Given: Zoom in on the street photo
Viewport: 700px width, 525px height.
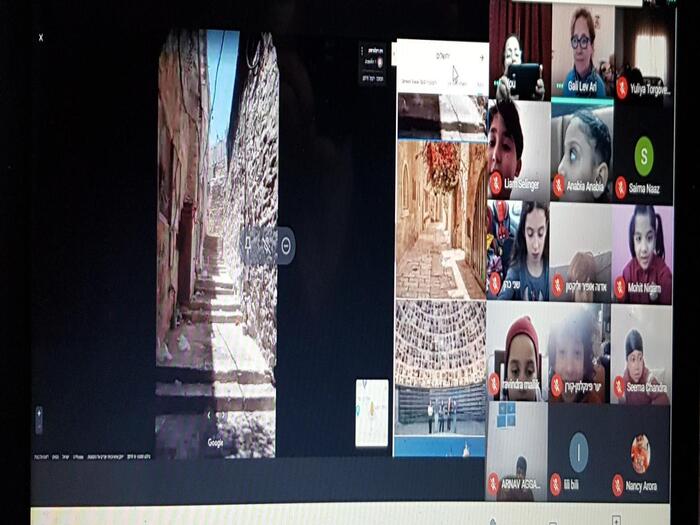Looking at the screenshot, I should point(39,413).
